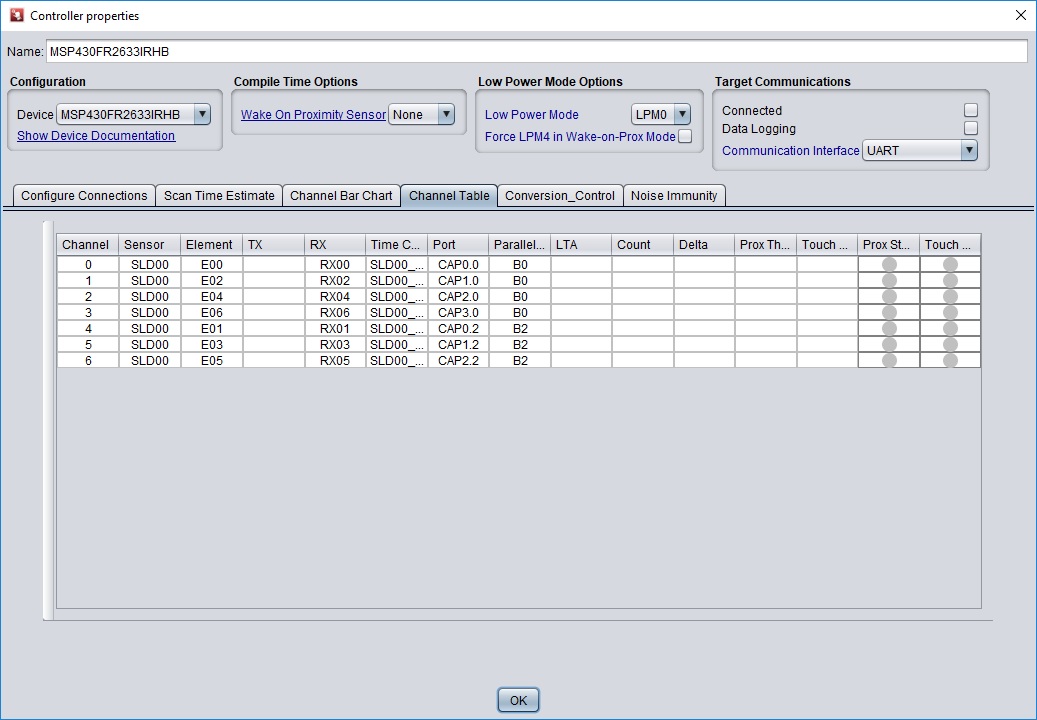Click the Communication Interface label link
Screen dimensions: 1037x720
click(790, 151)
